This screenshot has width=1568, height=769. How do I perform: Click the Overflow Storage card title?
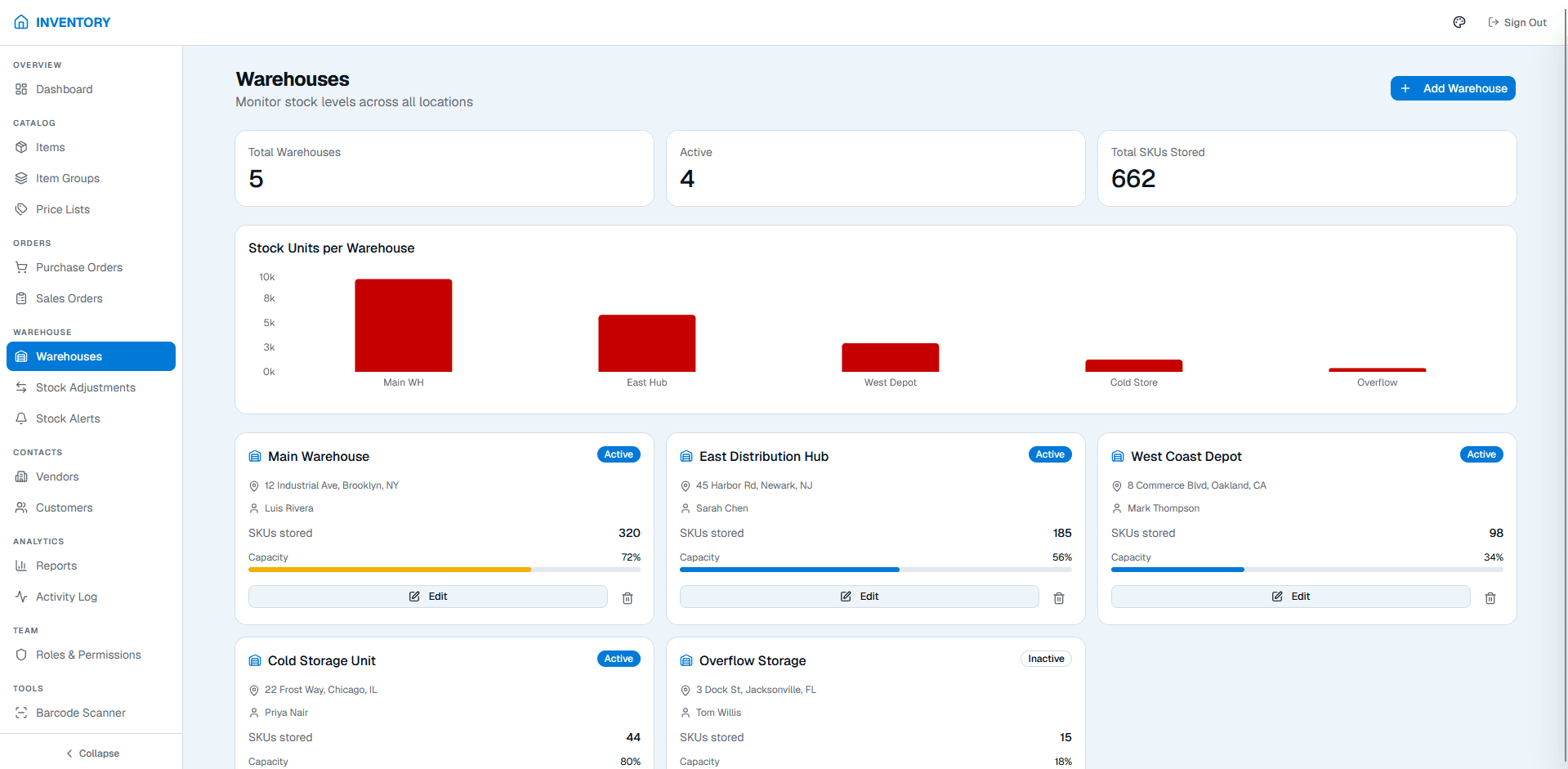click(753, 661)
